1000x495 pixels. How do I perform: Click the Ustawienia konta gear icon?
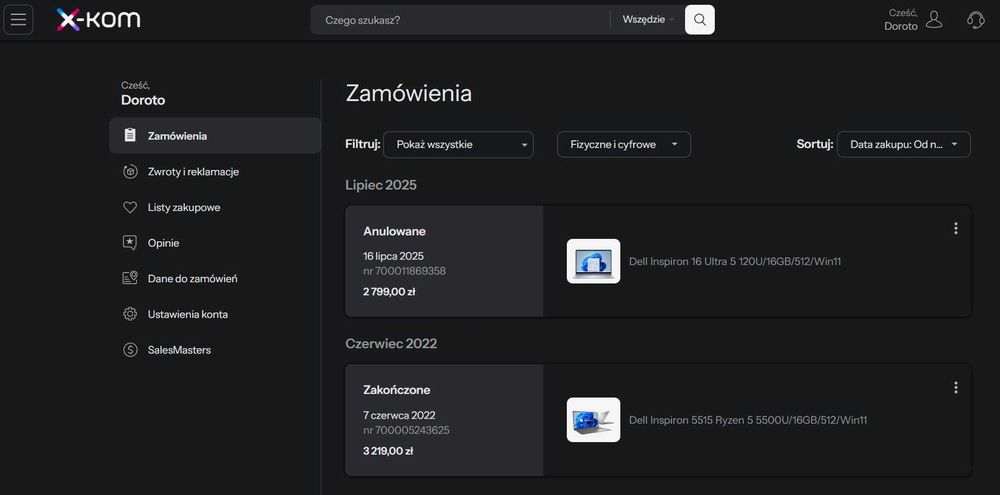(x=130, y=314)
